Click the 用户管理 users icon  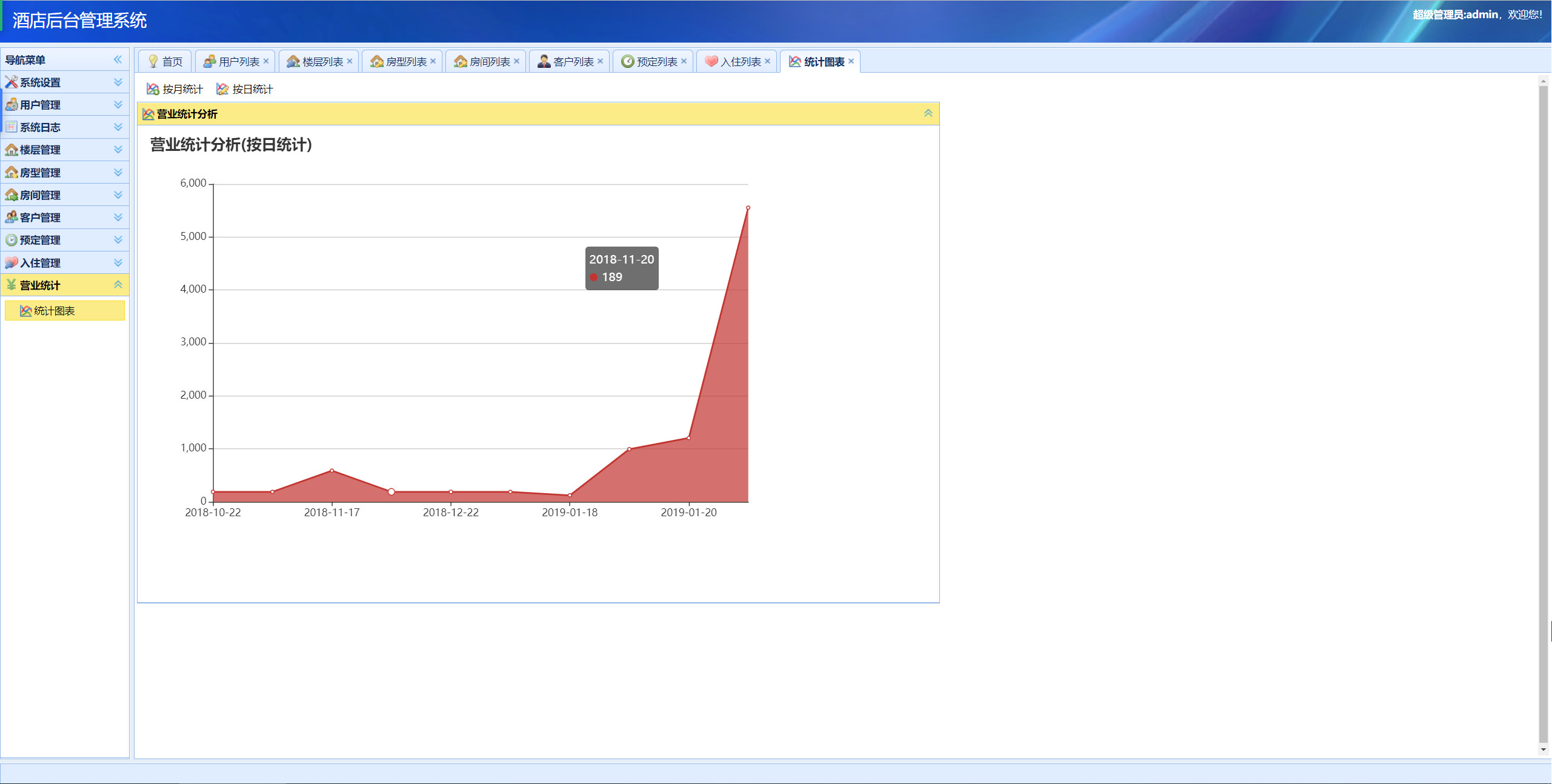11,104
